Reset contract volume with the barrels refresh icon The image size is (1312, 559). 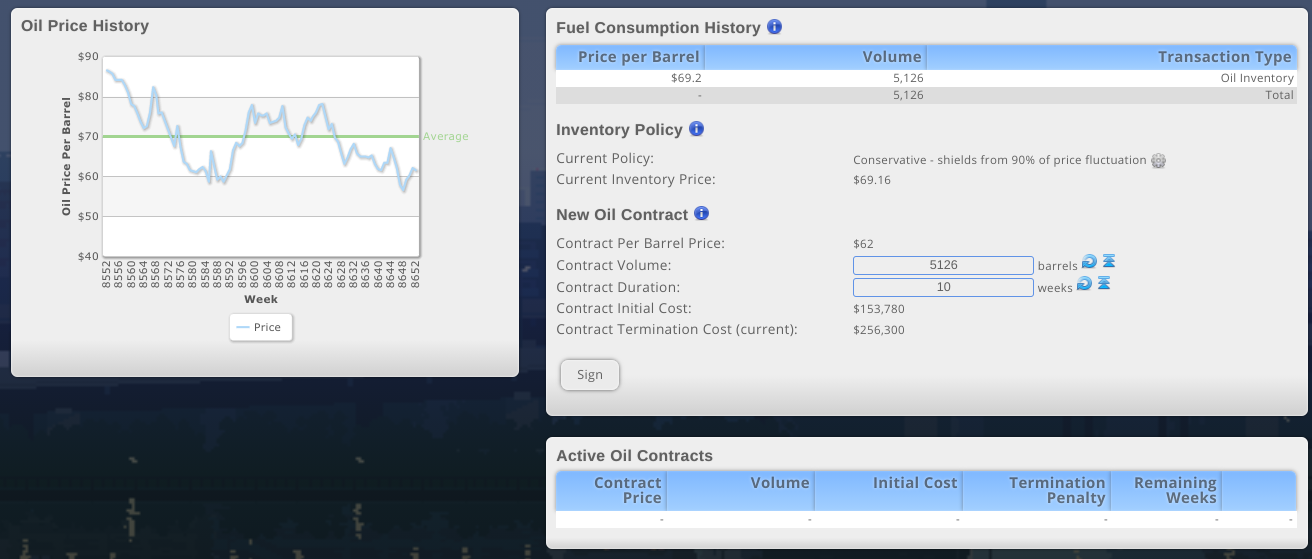tap(1090, 262)
